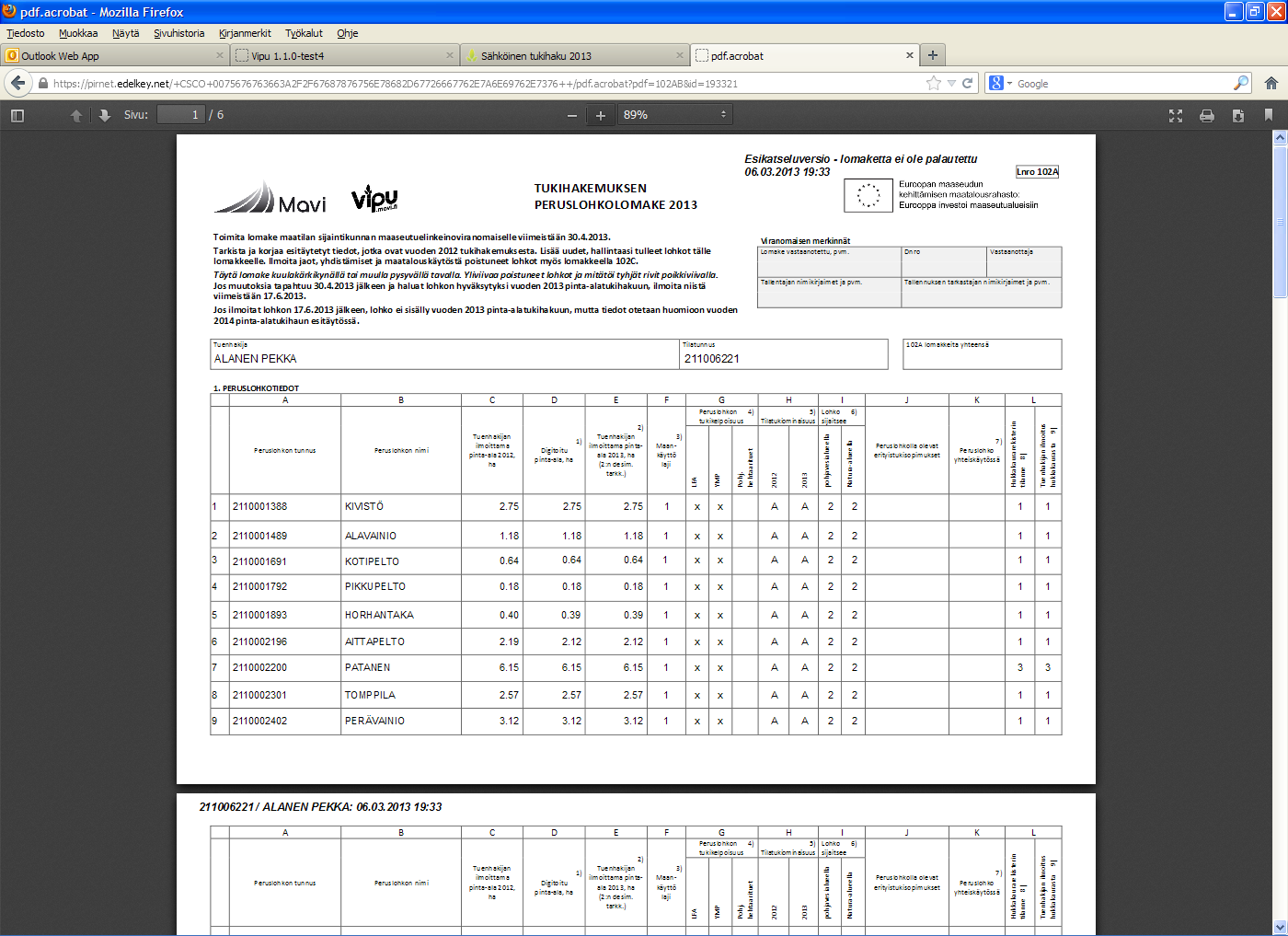Click the name ALANEN PEKKA in the applicant field
Viewport: 1288px width, 936px height.
coord(256,359)
